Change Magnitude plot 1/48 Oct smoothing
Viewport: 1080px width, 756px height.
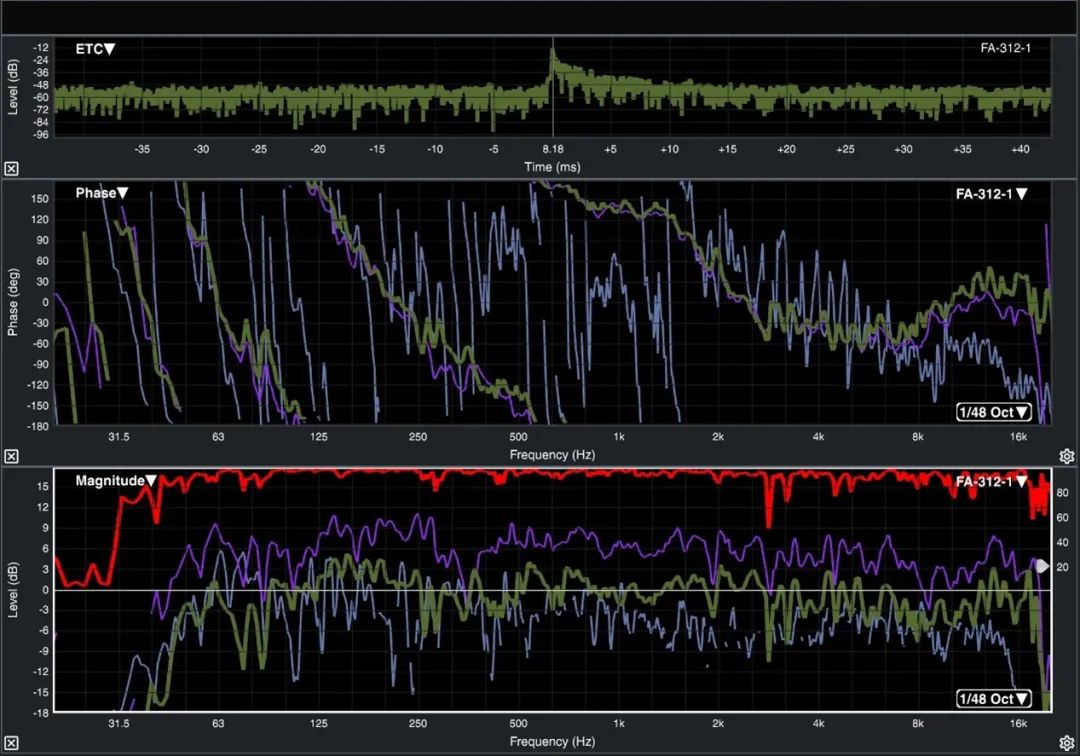[993, 698]
